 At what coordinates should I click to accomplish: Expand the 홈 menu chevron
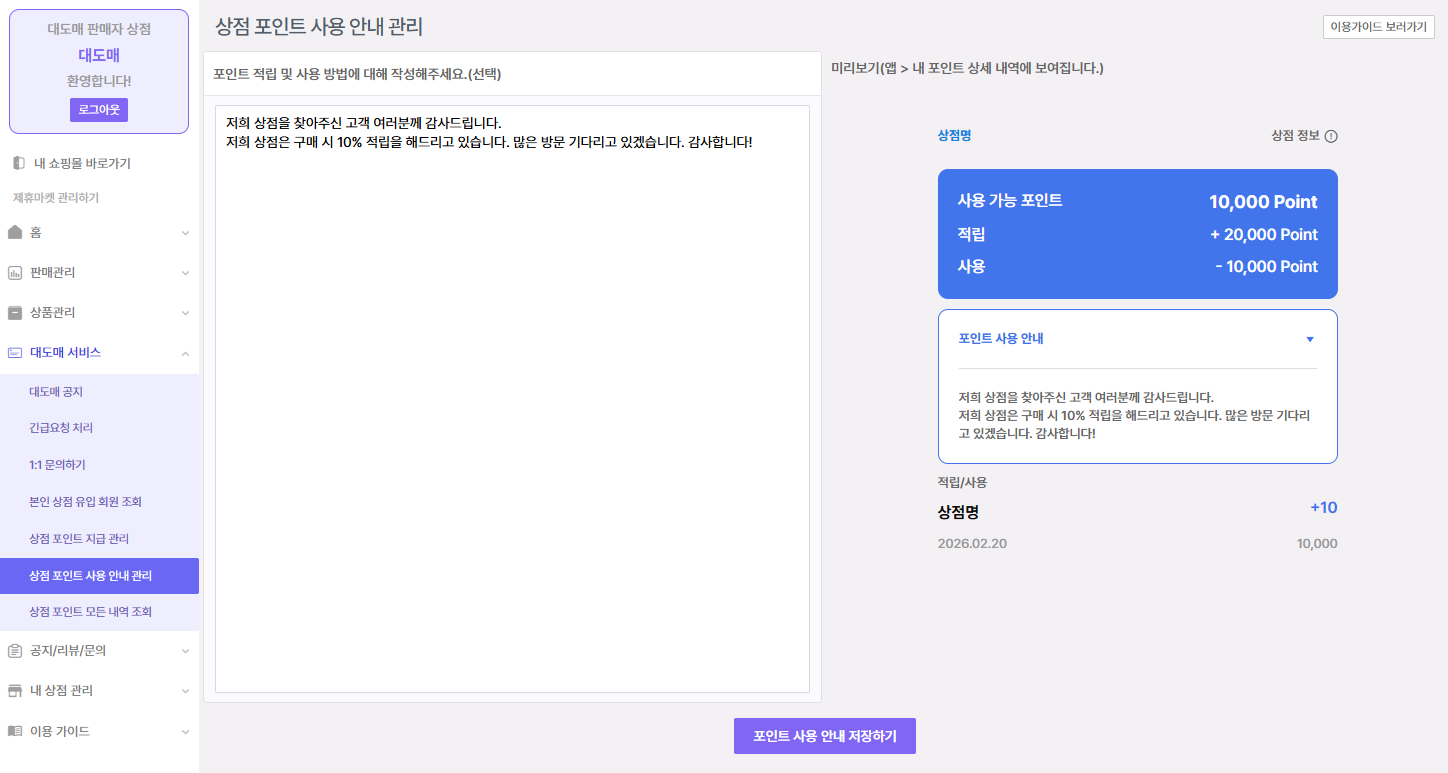pyautogui.click(x=185, y=233)
